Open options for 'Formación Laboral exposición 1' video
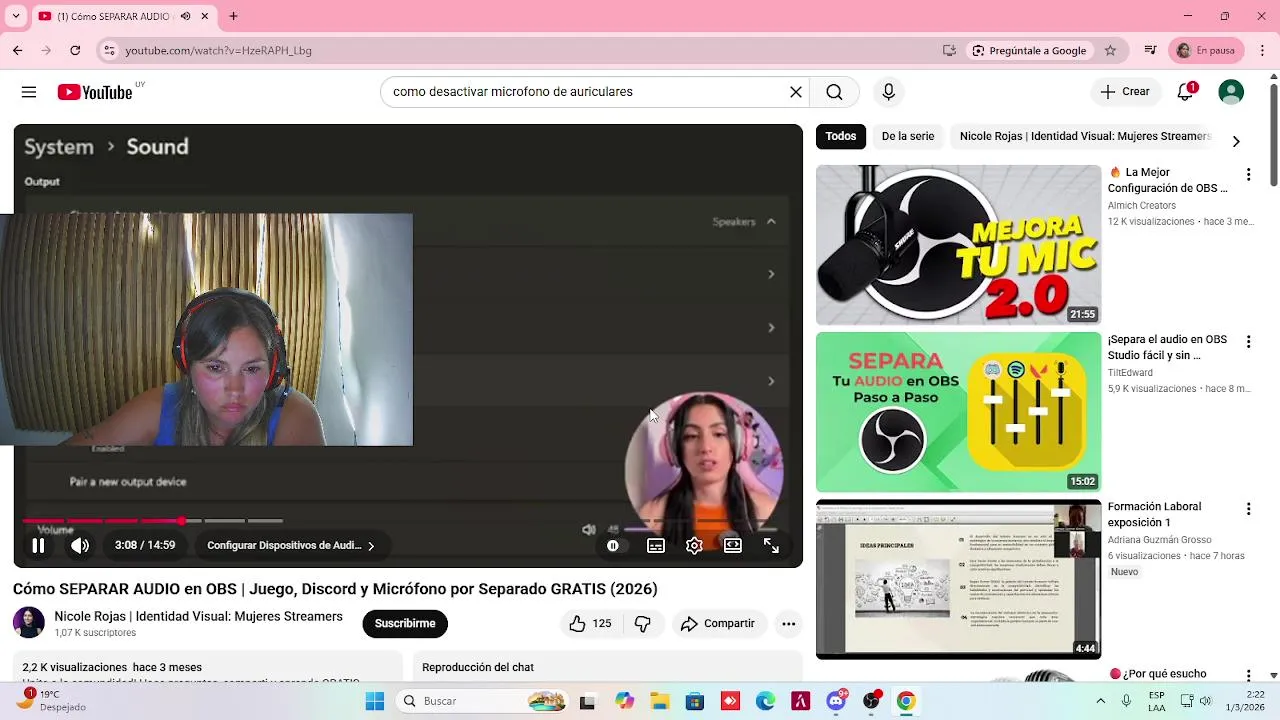1280x720 pixels. [1248, 508]
